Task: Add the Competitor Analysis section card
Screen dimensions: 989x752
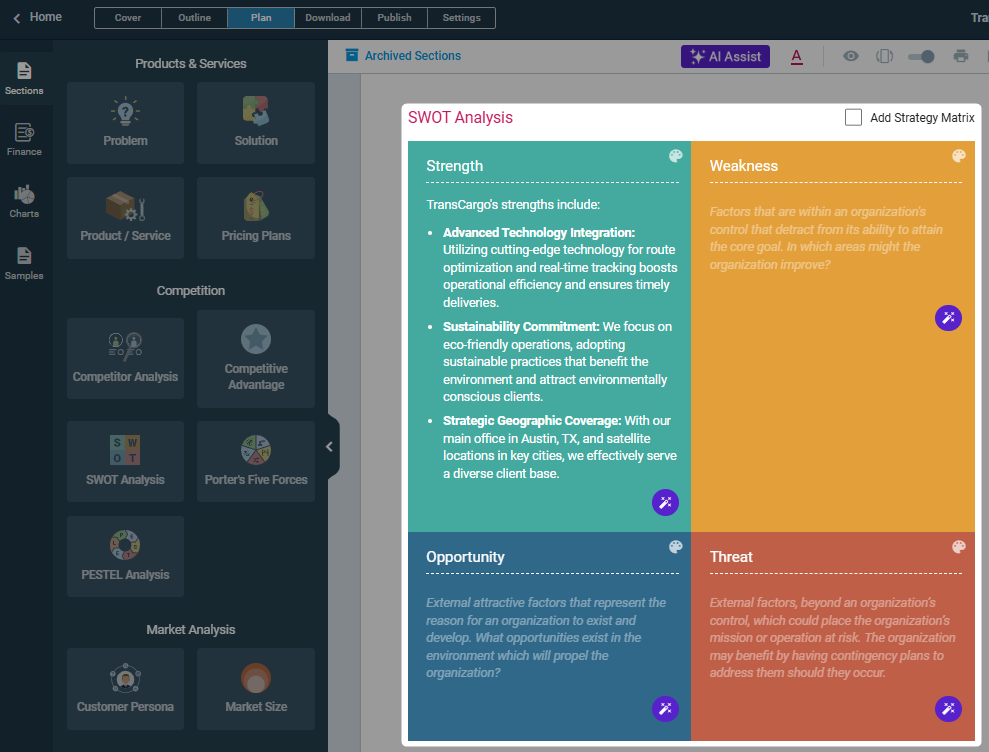Action: 126,358
